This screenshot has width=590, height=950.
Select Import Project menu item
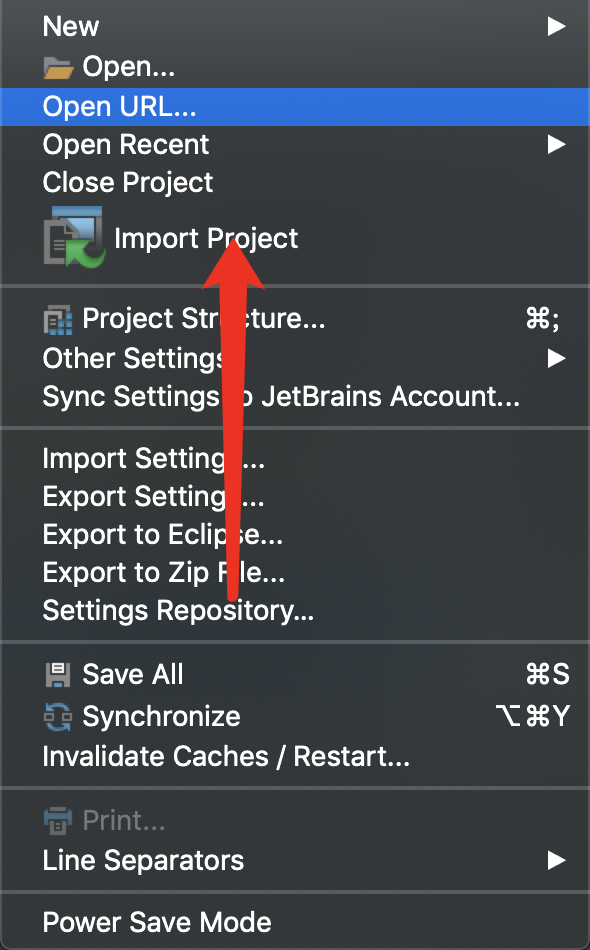tap(295, 238)
